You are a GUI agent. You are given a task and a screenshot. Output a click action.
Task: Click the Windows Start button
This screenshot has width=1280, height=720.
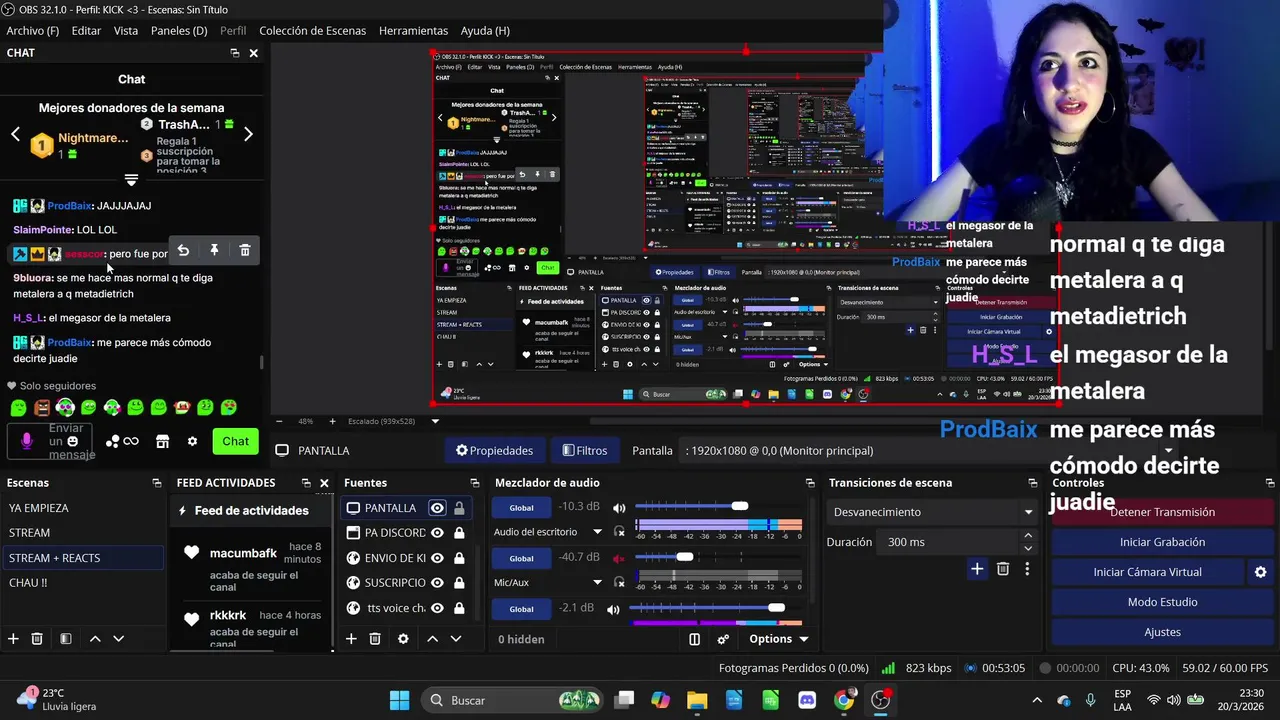coord(399,700)
